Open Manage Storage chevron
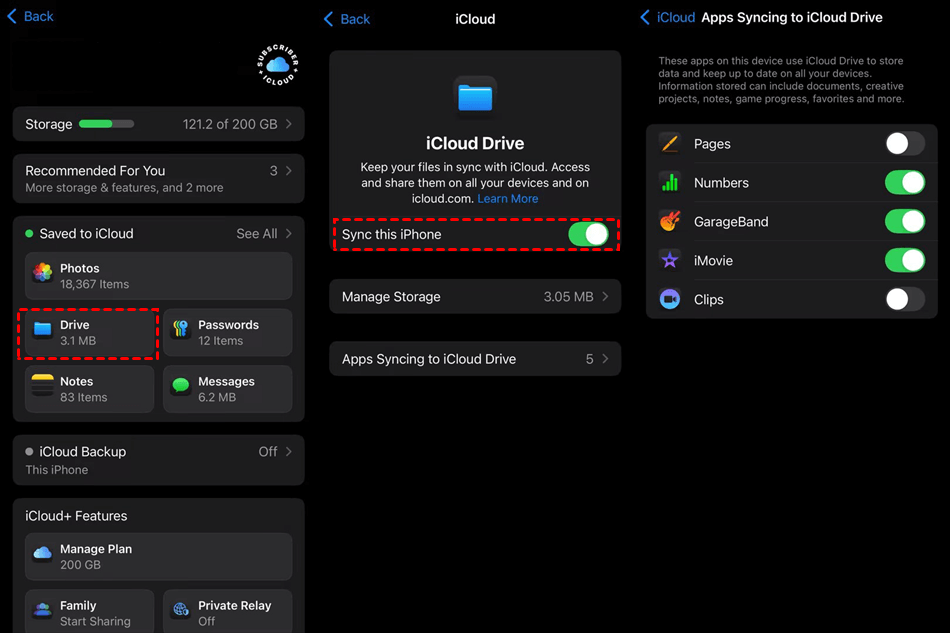 pos(605,297)
